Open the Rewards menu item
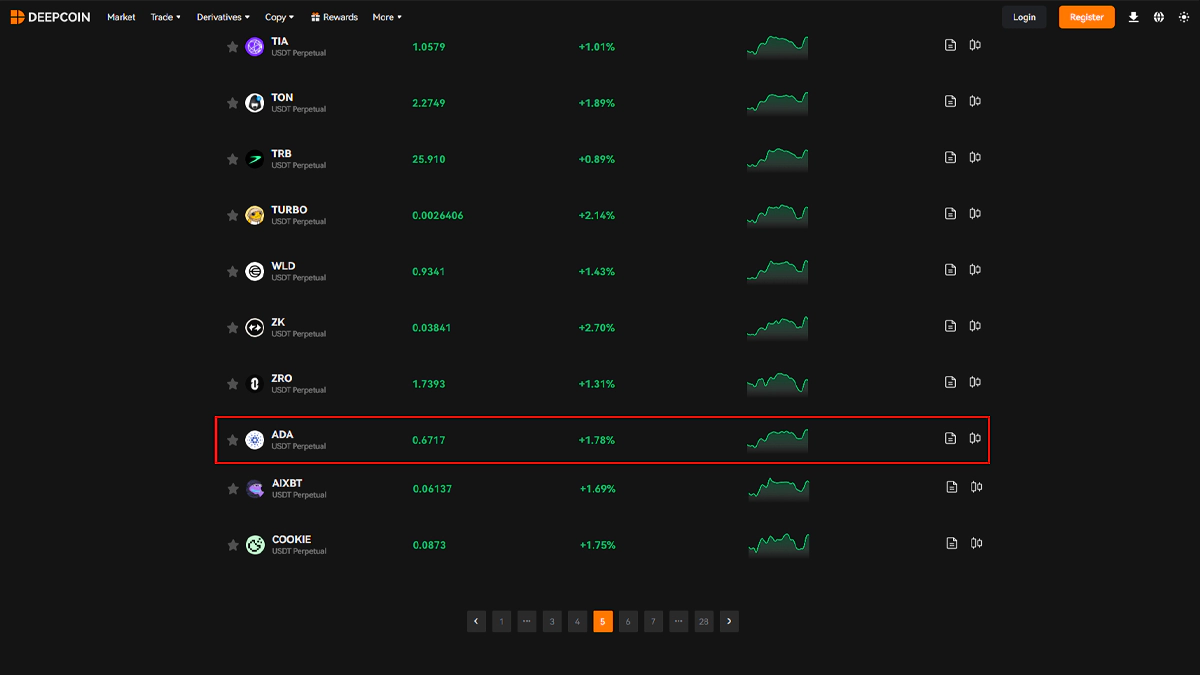The width and height of the screenshot is (1200, 675). pyautogui.click(x=334, y=17)
